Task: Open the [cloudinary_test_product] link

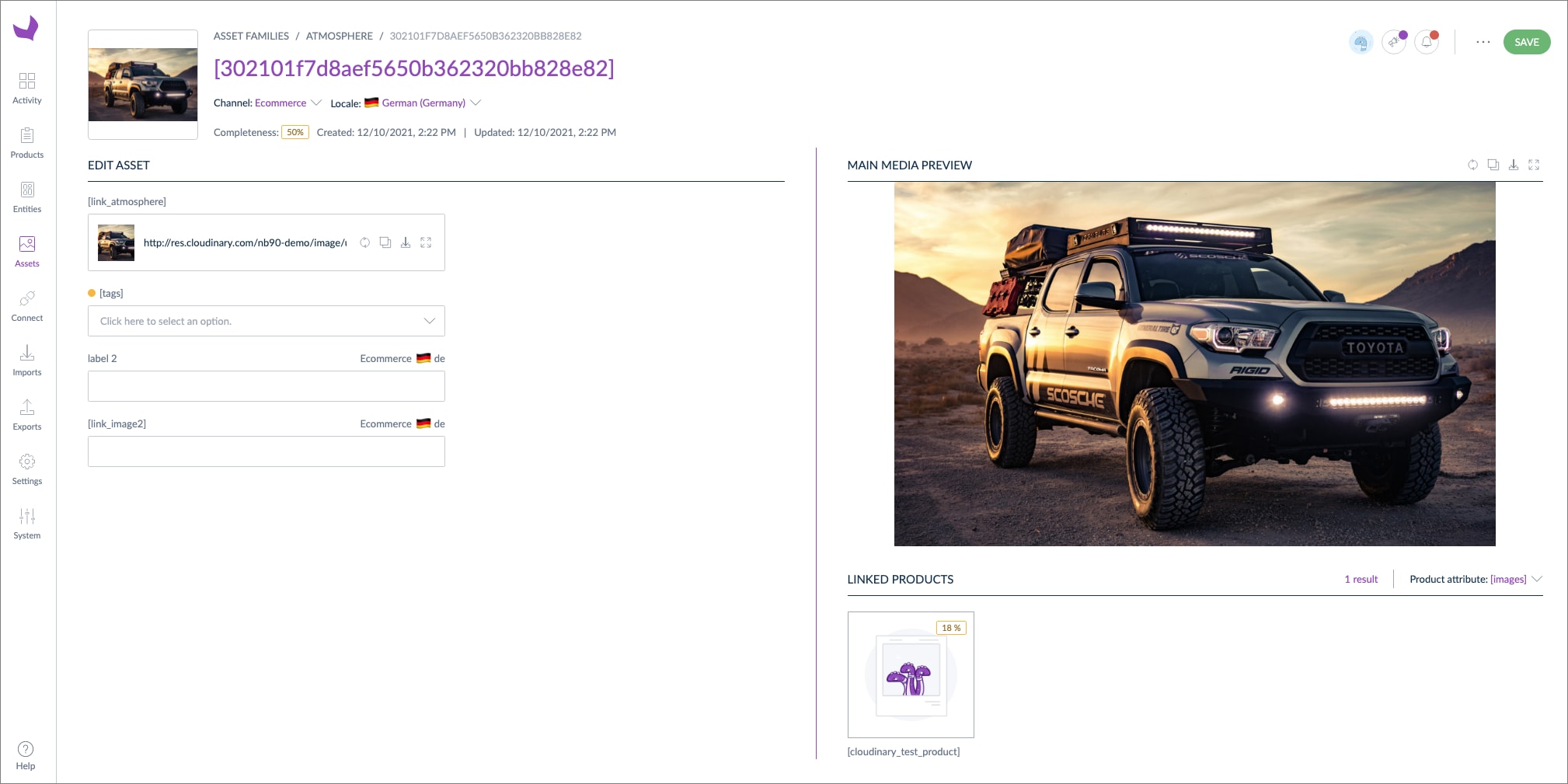Action: 904,751
